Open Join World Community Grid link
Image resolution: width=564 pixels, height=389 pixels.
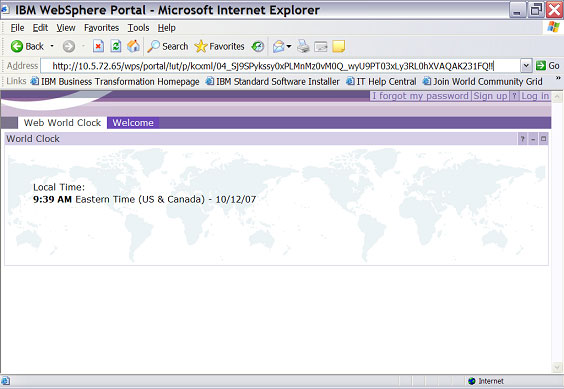coord(483,82)
